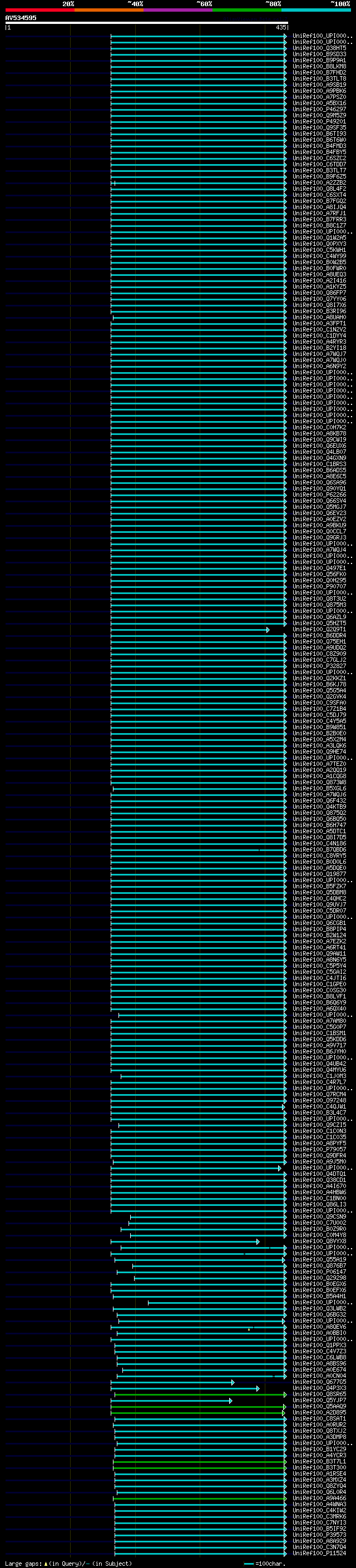Image resolution: width=356 pixels, height=1568 pixels.
Task: Click the UniRef100_Q9SF35 label
Action: click(319, 128)
